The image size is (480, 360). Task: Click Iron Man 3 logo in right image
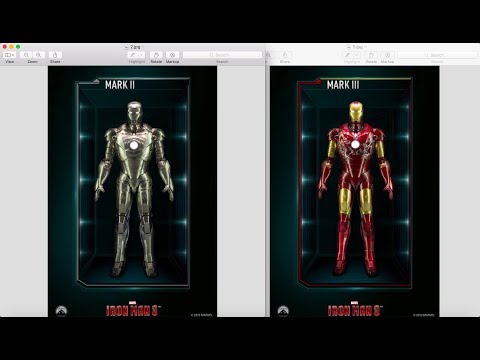pos(355,310)
